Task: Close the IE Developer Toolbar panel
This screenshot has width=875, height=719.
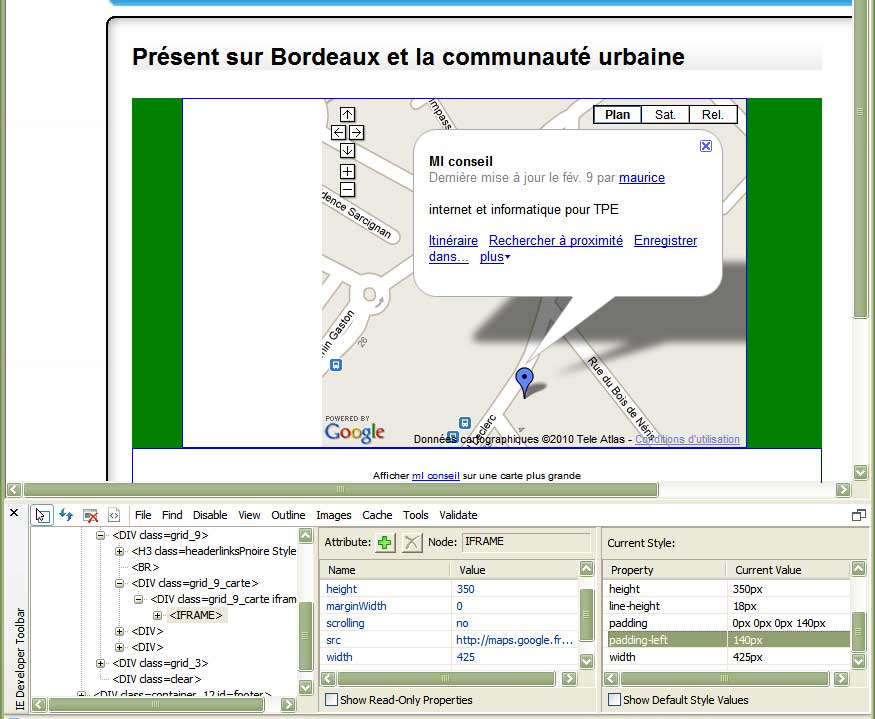Action: (x=15, y=512)
